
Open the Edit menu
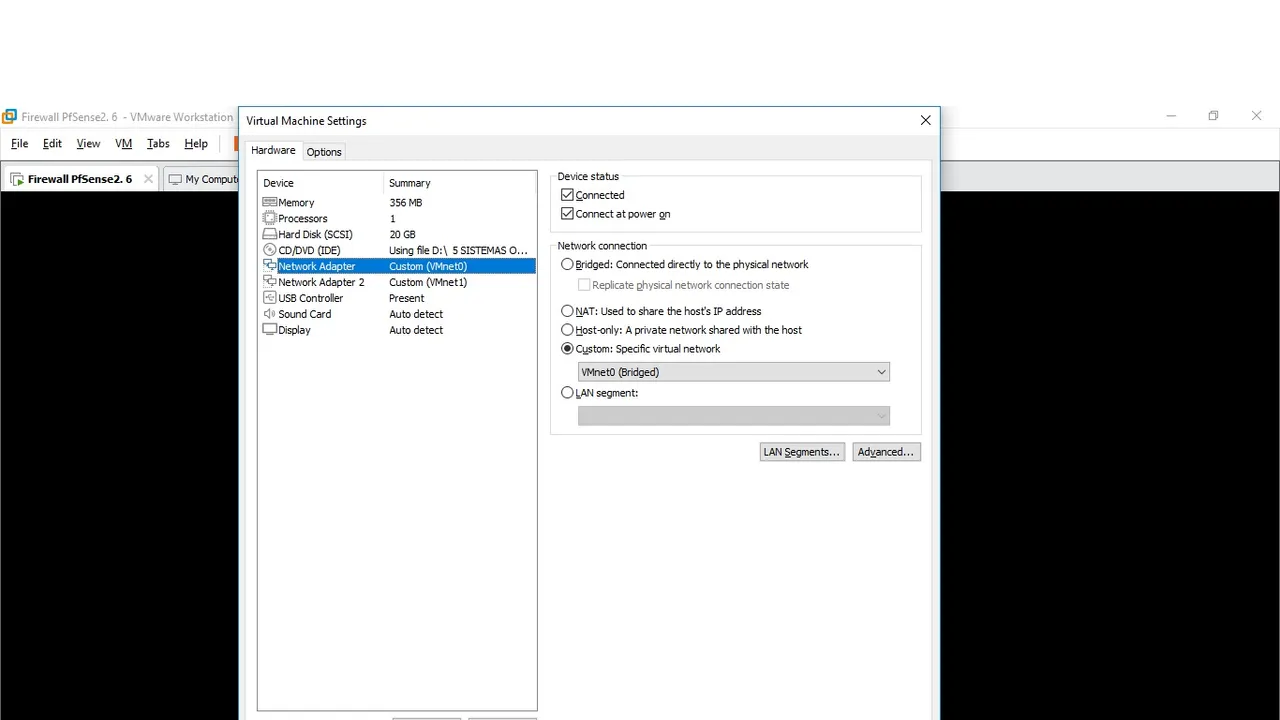52,144
